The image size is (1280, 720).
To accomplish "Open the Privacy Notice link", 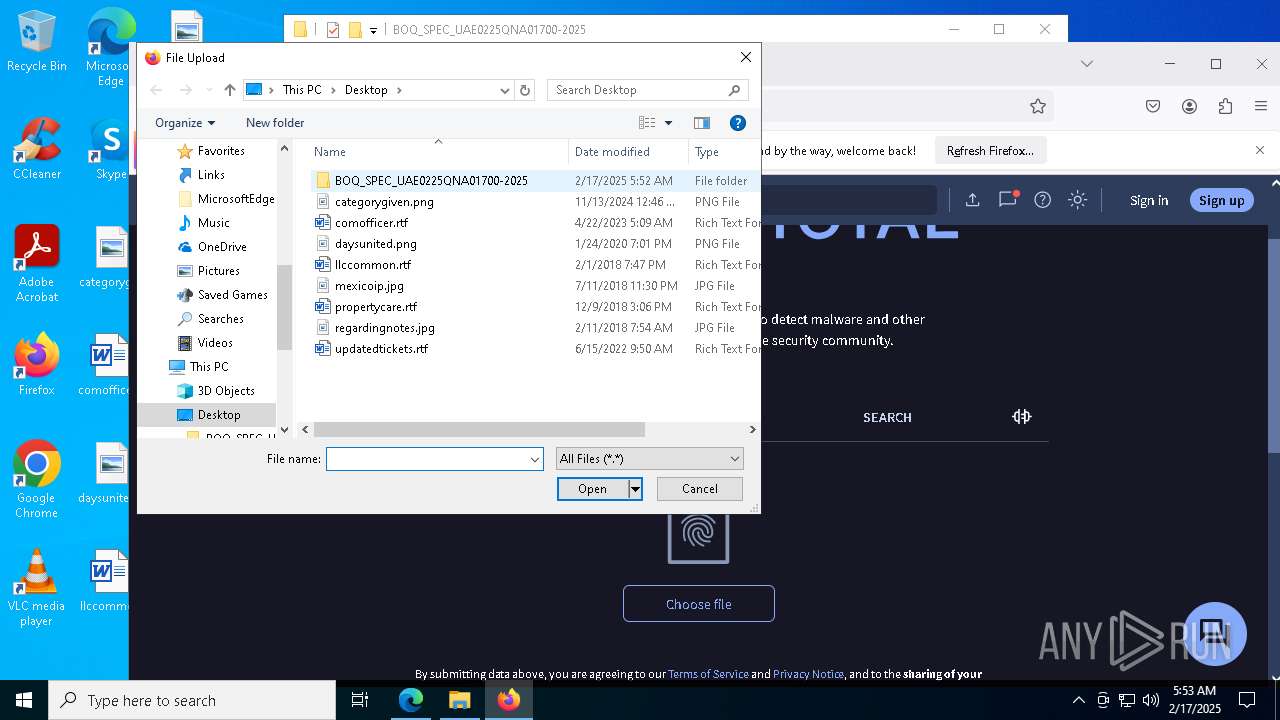I will click(x=808, y=674).
